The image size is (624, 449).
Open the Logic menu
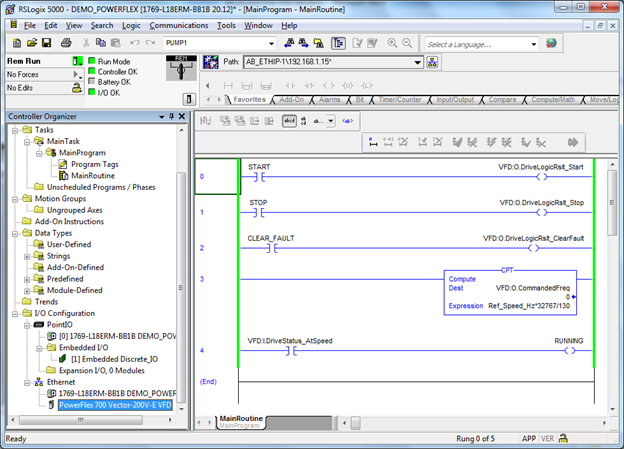click(131, 25)
